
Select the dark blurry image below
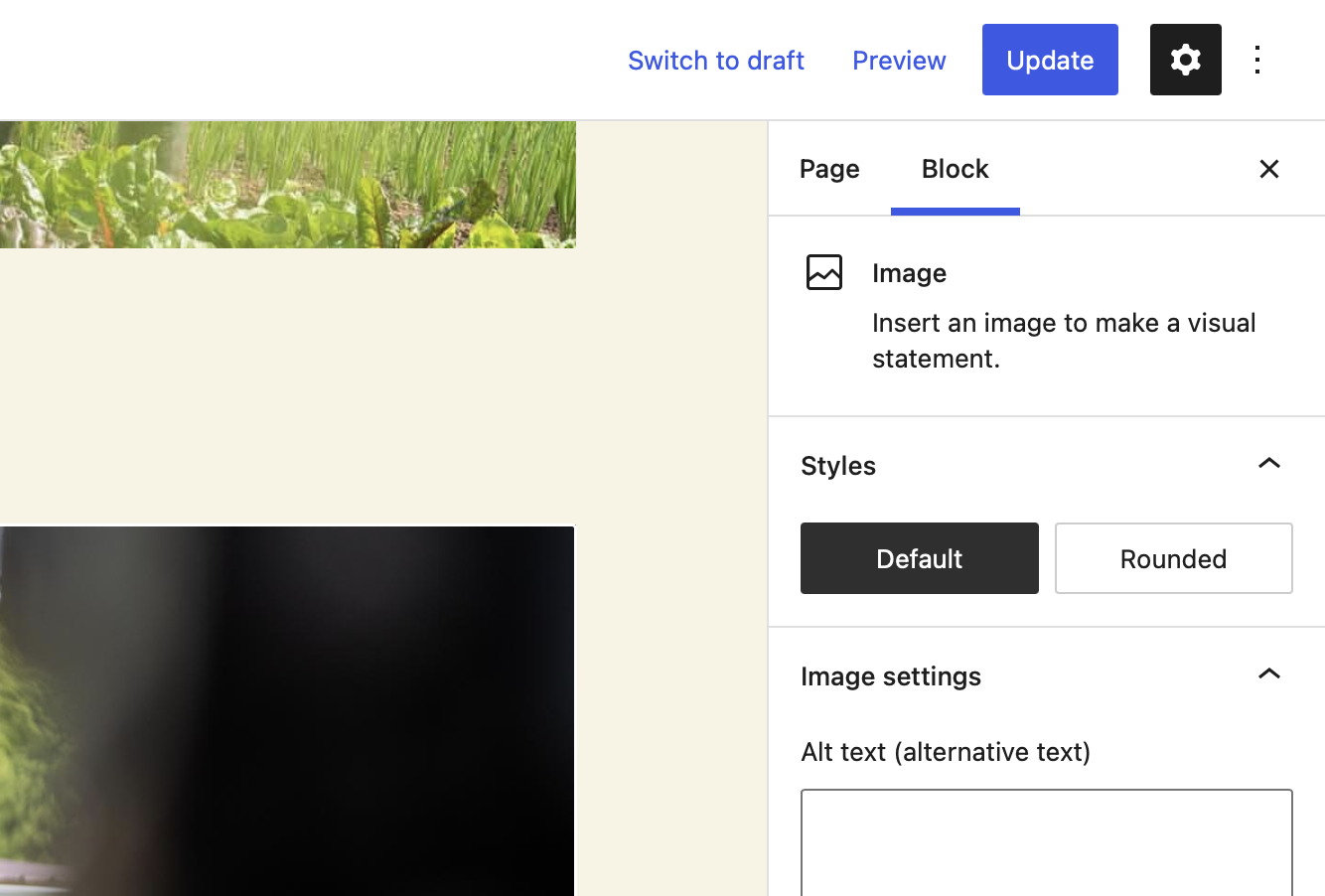click(x=288, y=710)
